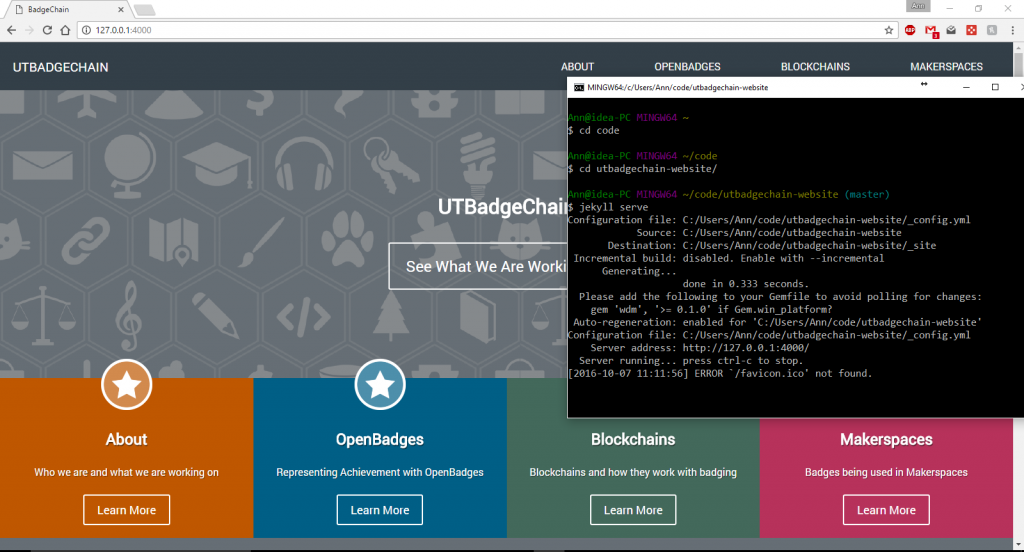Viewport: 1024px width, 552px height.
Task: Switch to the BadgeChain browser tab
Action: pos(65,9)
